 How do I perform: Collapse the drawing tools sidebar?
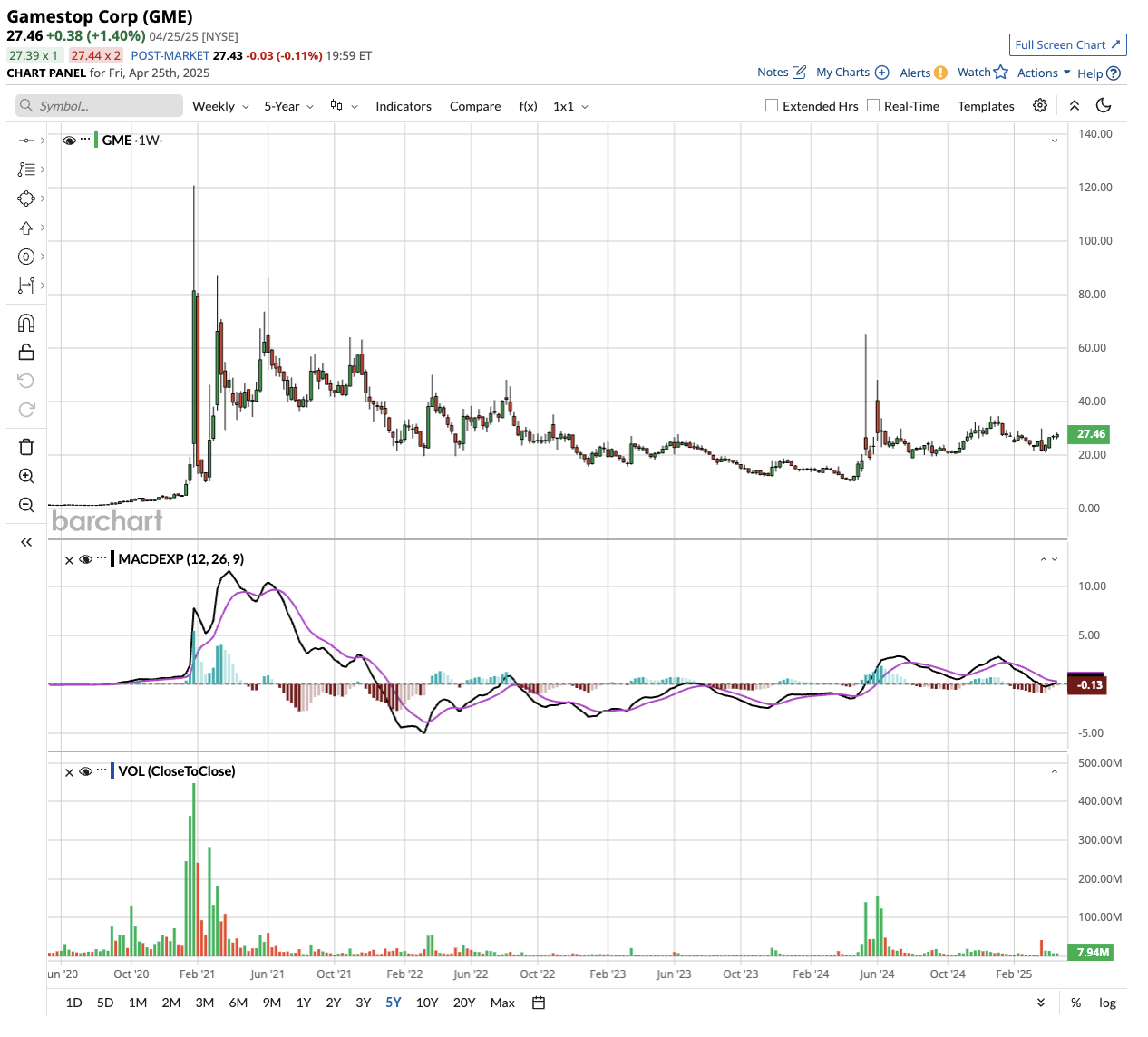pos(26,542)
